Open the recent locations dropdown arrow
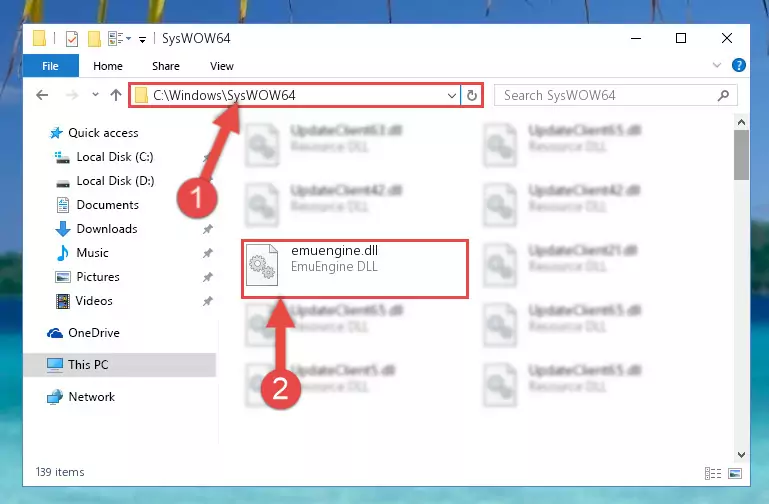The width and height of the screenshot is (769, 504). pos(95,95)
